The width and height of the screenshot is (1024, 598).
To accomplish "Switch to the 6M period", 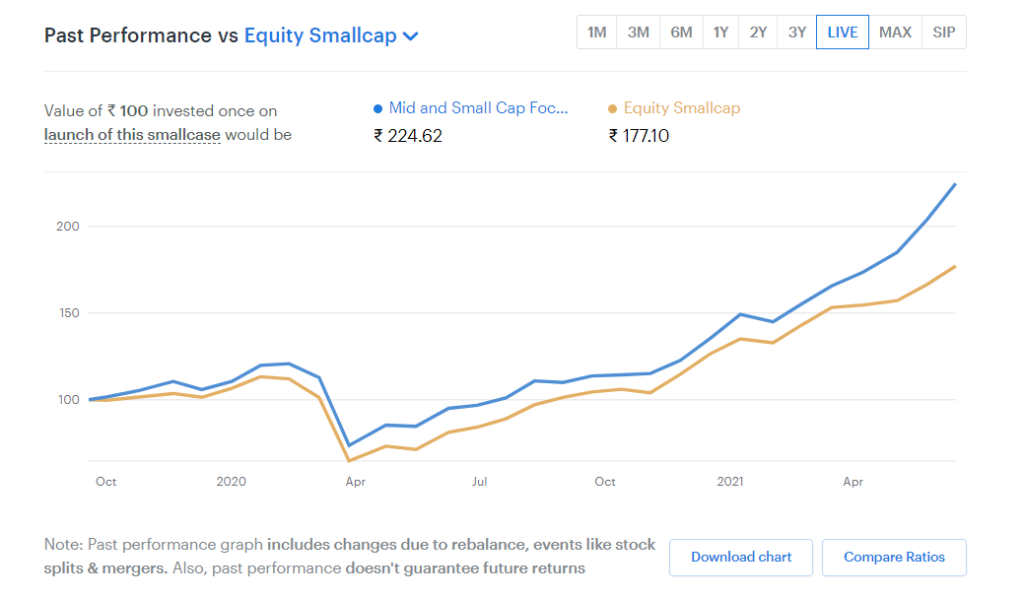I will click(x=681, y=32).
